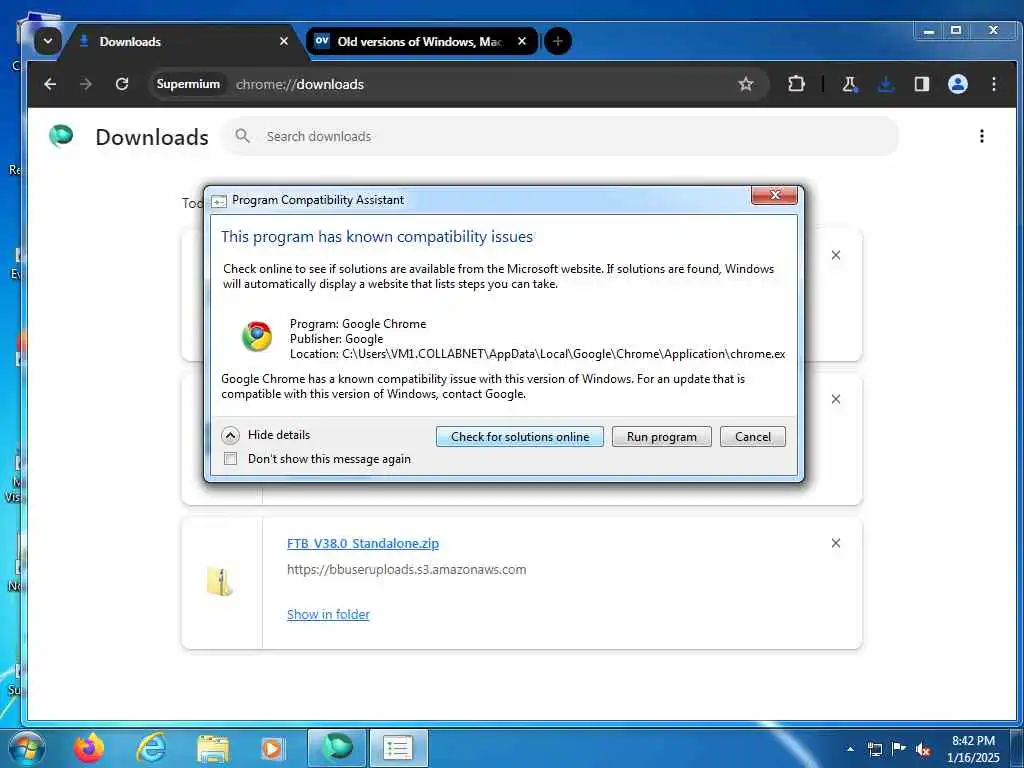Bookmark this page with star icon
The width and height of the screenshot is (1024, 768).
pos(745,84)
